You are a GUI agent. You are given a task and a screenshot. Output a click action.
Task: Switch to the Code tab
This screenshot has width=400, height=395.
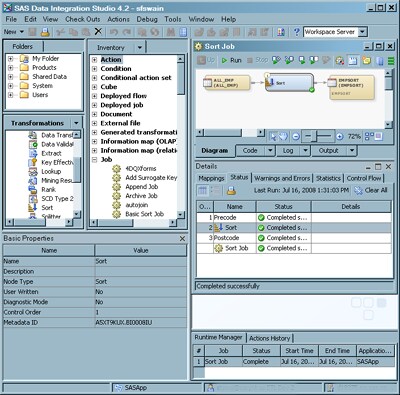tap(250, 151)
